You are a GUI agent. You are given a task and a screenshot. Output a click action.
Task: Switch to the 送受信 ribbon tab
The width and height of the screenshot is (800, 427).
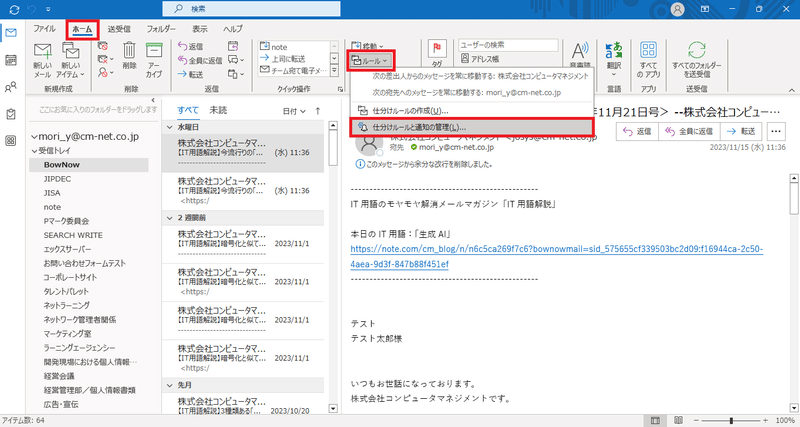click(119, 29)
